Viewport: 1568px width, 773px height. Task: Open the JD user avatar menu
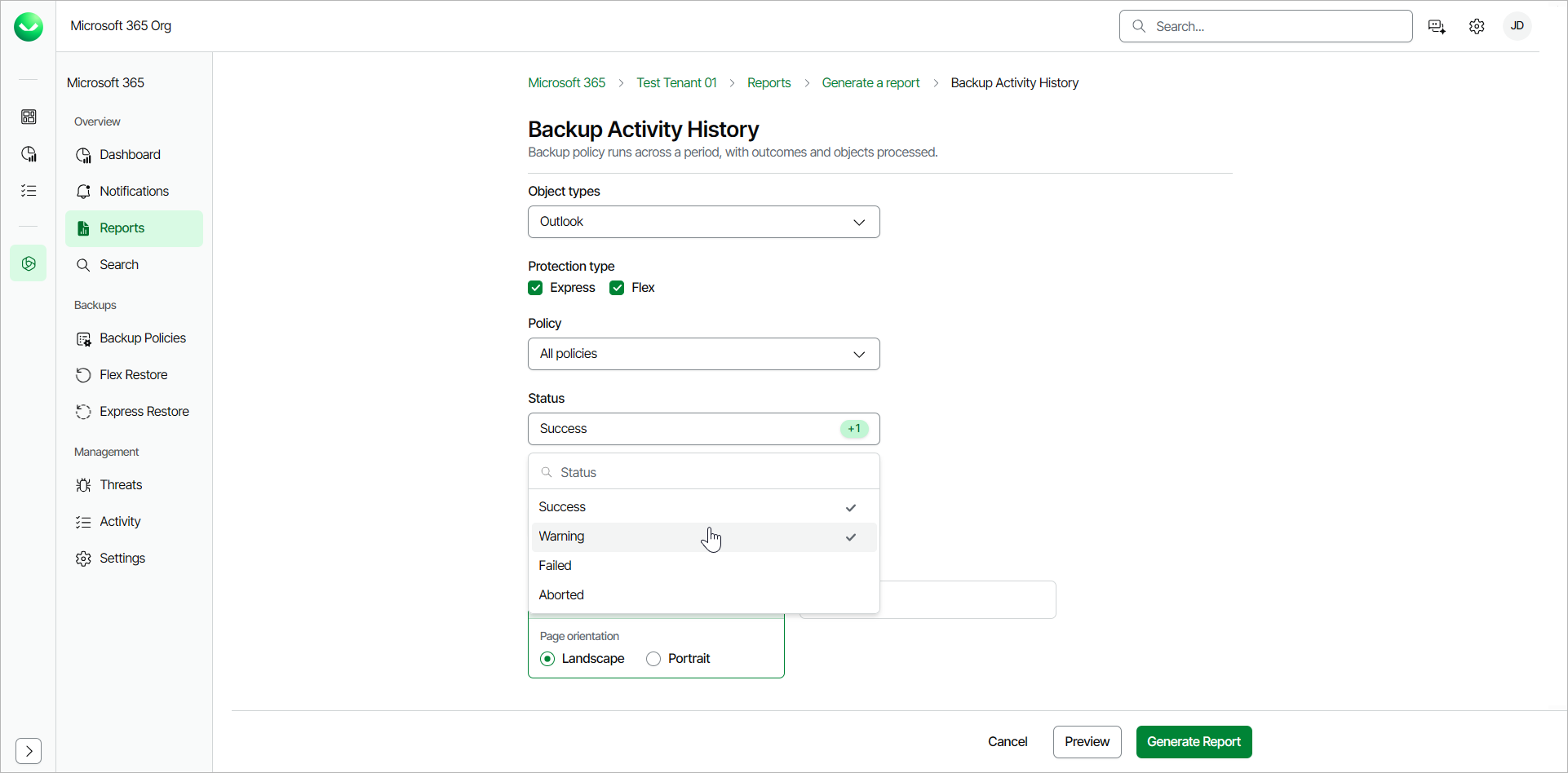[1517, 26]
